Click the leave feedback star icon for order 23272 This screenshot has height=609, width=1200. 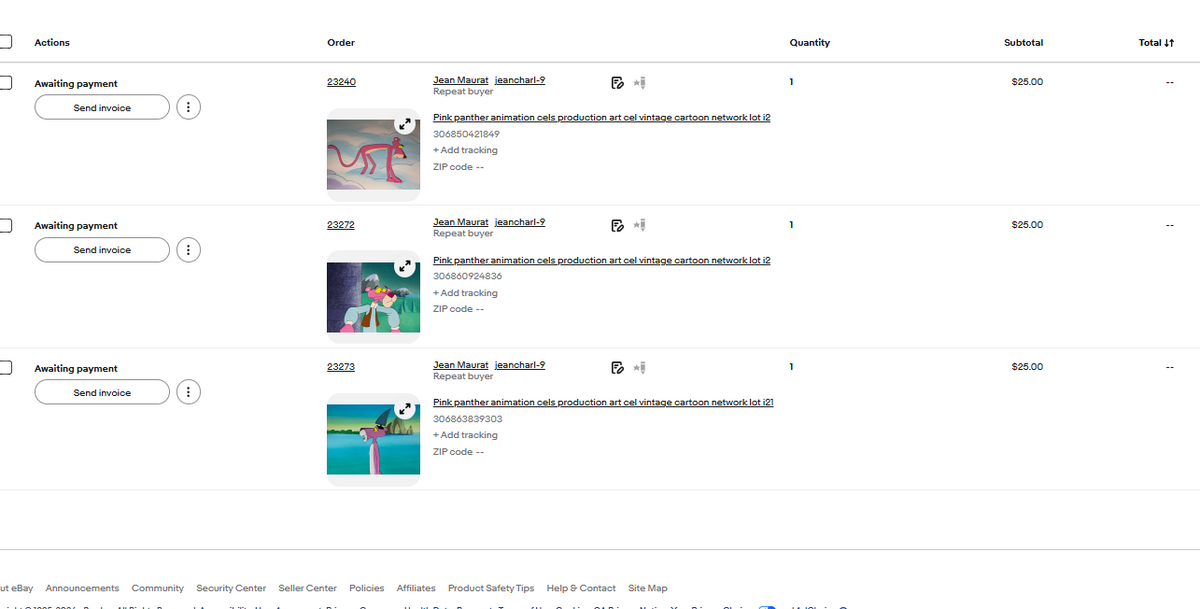(x=641, y=225)
